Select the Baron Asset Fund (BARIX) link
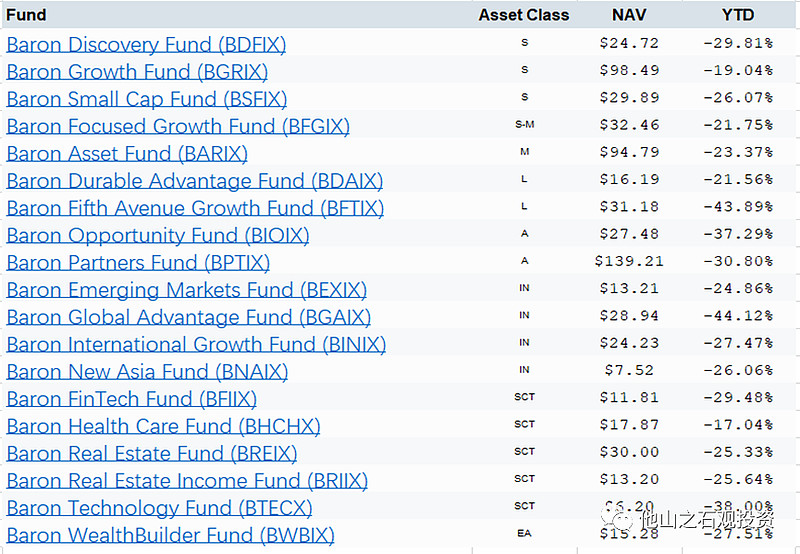The image size is (800, 554). 127,154
